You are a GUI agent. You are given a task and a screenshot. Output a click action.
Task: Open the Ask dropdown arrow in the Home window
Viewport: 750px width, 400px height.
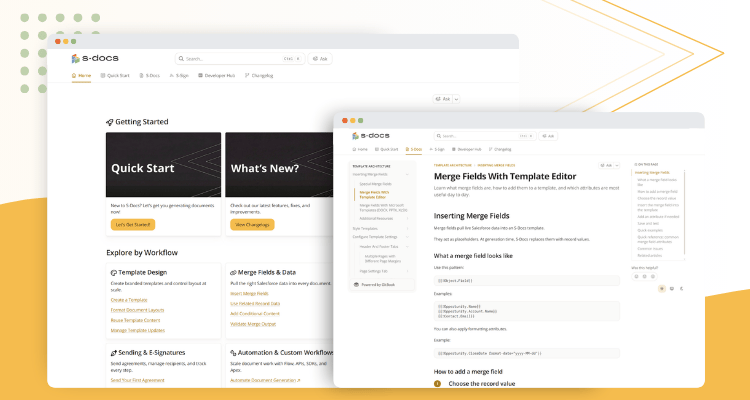pyautogui.click(x=456, y=99)
